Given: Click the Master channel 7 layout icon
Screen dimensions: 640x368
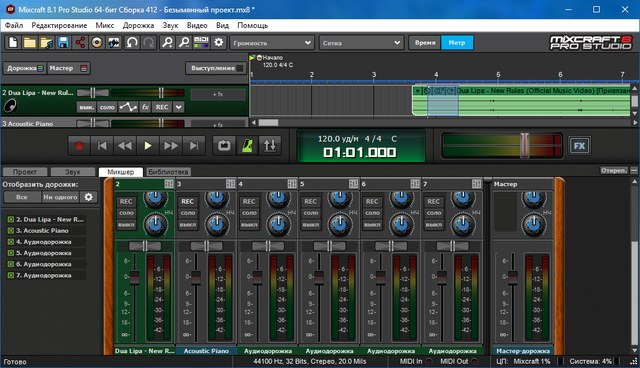Looking at the screenshot, I should [476, 184].
